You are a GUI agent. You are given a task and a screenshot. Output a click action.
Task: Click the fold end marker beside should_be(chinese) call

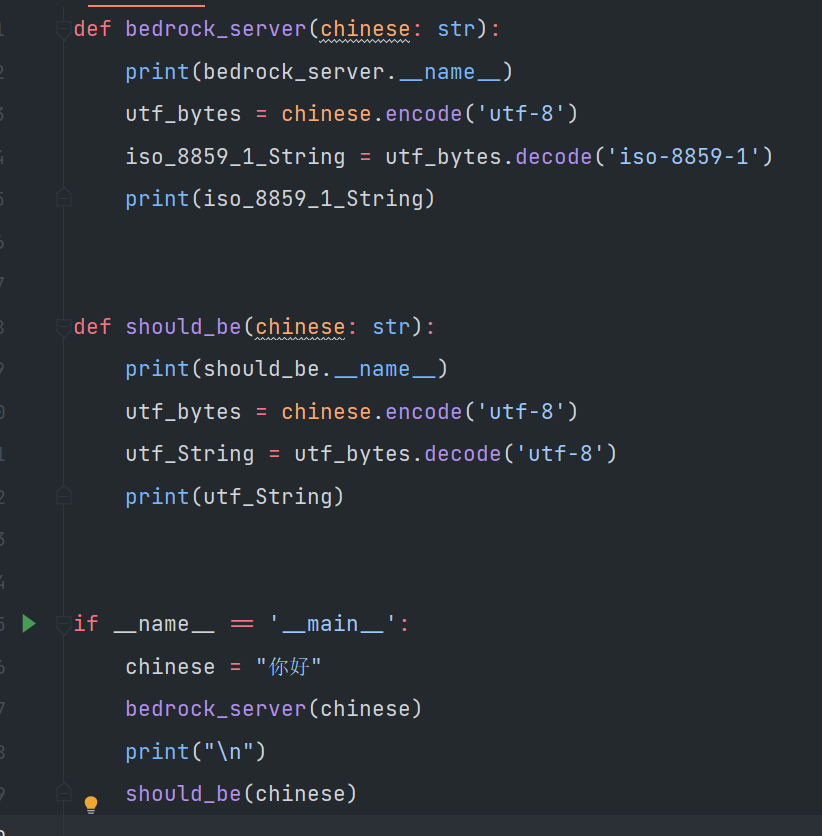(63, 792)
